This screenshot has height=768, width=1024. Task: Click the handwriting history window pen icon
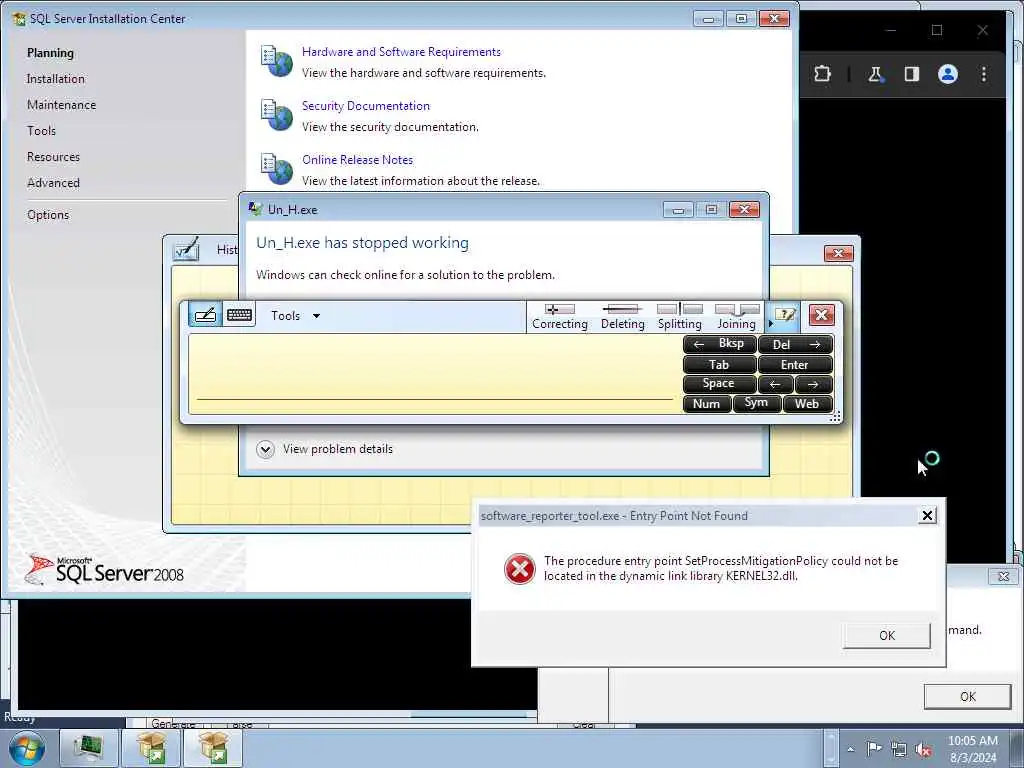coord(185,249)
